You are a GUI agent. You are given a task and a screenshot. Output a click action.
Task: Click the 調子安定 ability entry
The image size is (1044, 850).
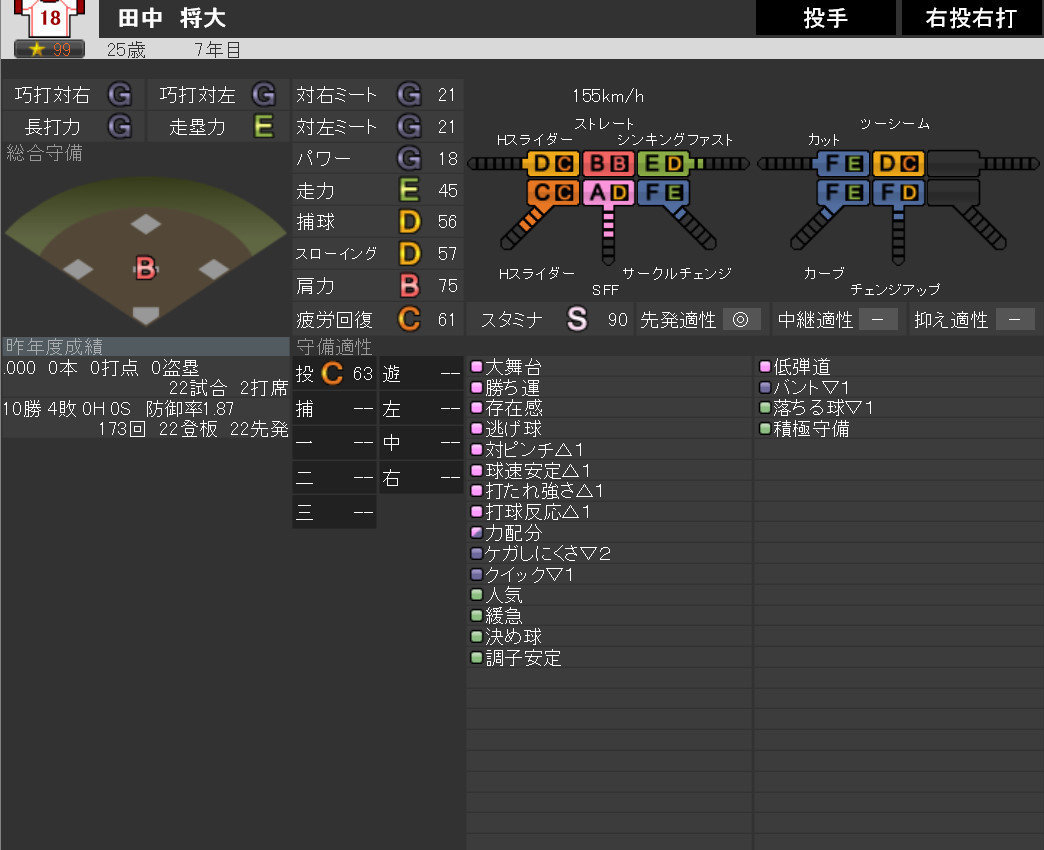tap(522, 658)
